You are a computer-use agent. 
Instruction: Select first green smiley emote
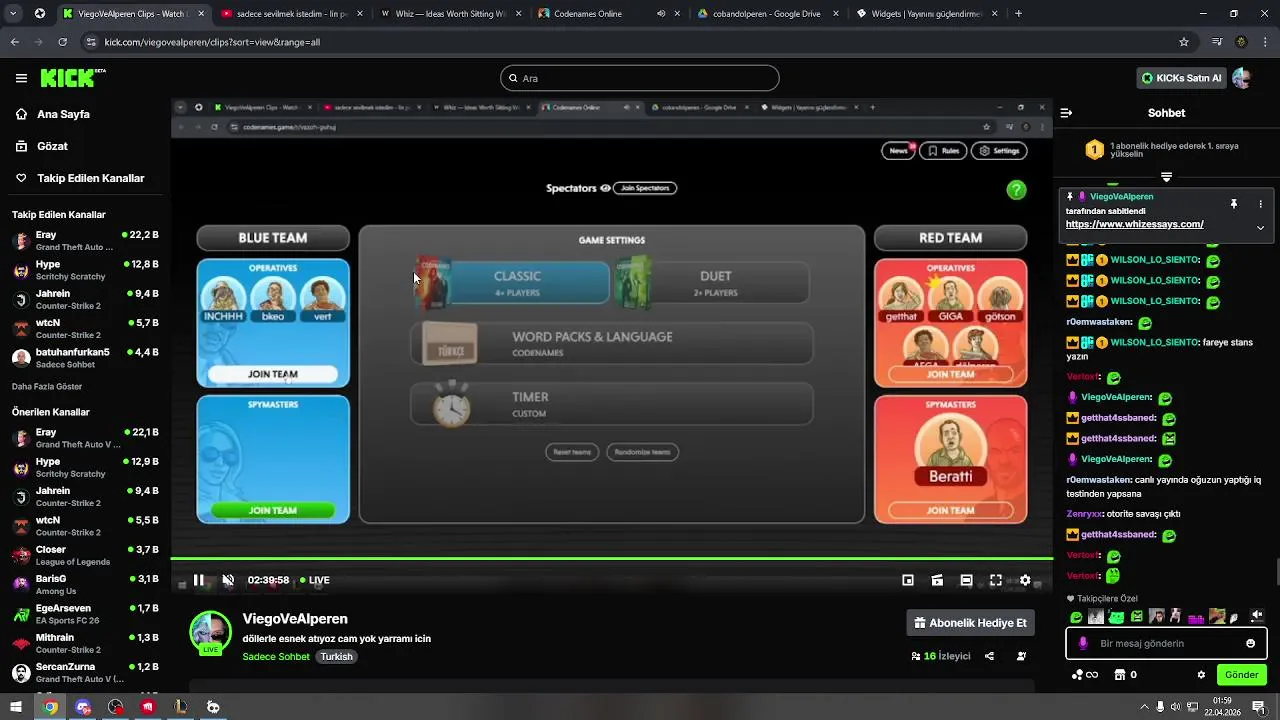[x=1076, y=617]
